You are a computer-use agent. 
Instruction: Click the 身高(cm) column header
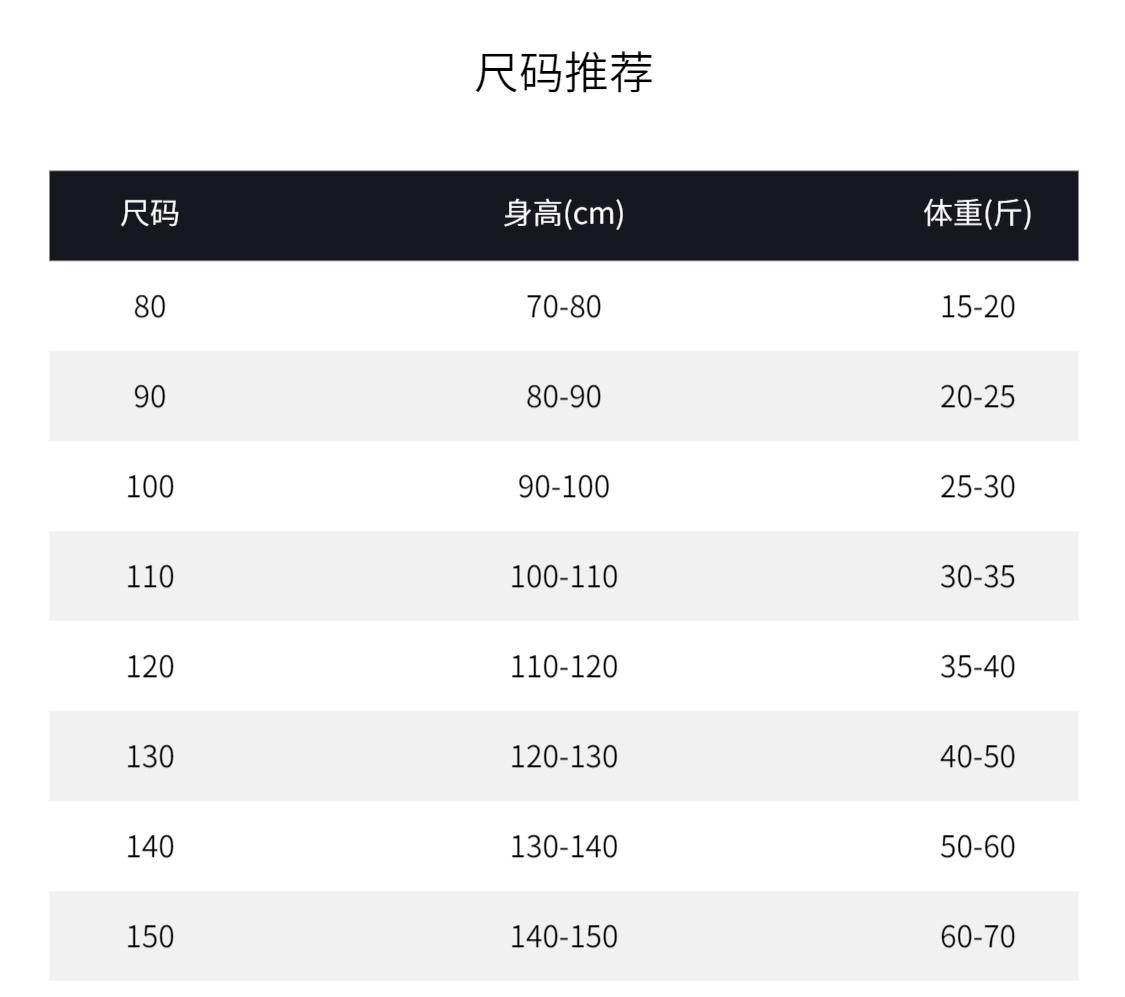563,215
